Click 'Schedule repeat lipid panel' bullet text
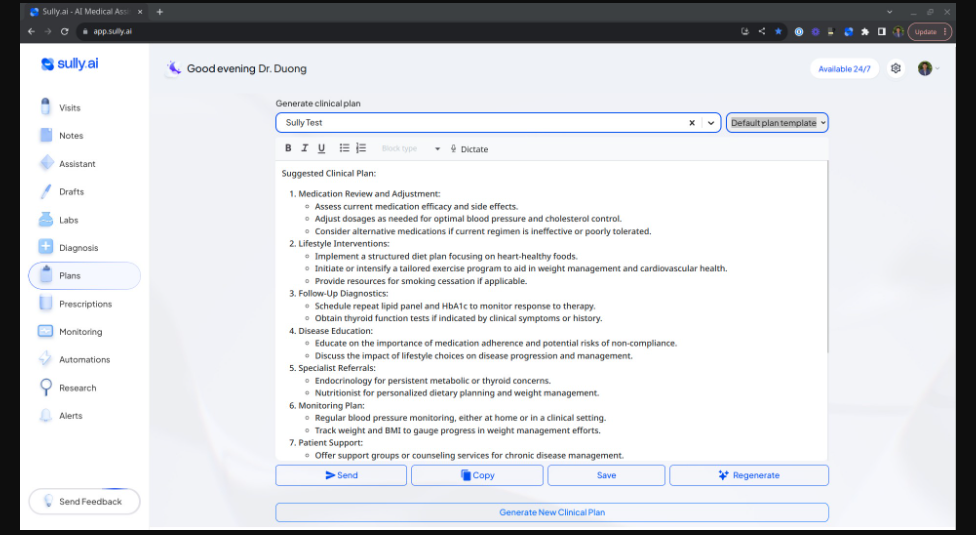The height and width of the screenshot is (535, 976). coord(455,305)
